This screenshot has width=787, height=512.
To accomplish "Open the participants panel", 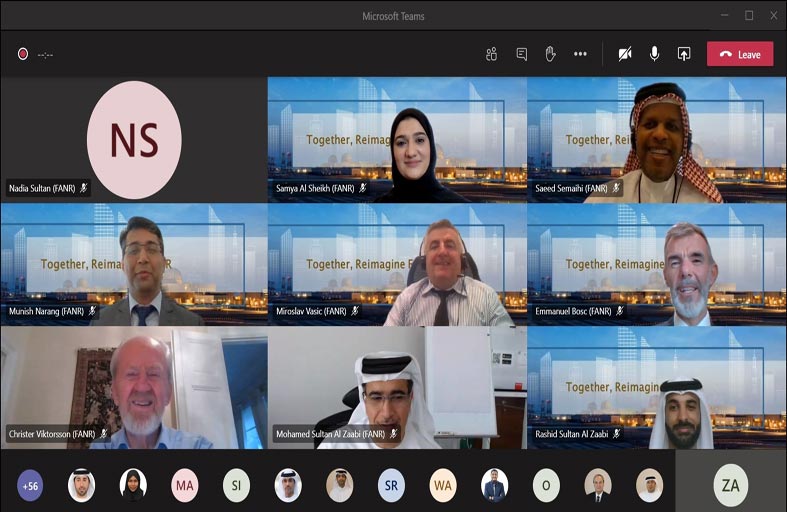I will click(491, 54).
